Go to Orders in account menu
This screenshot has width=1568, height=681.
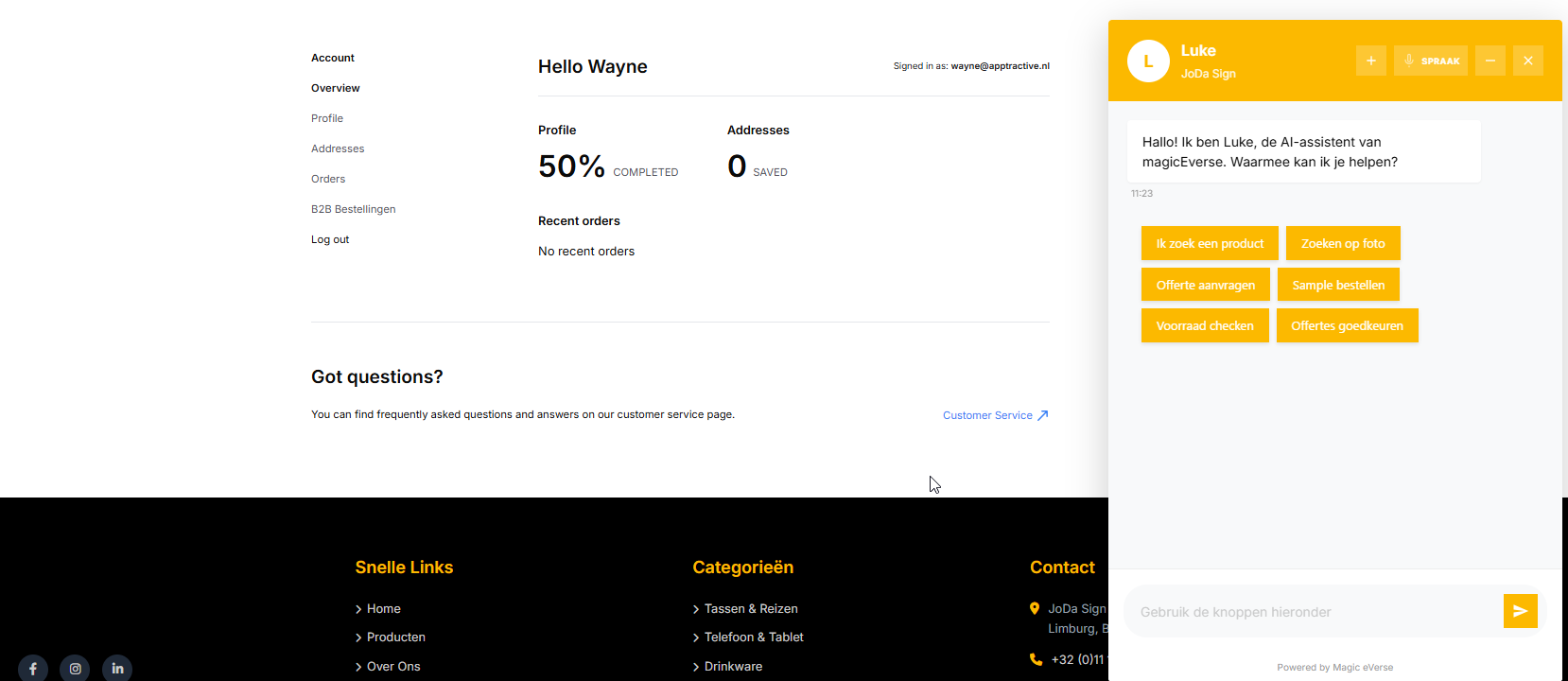pos(328,179)
